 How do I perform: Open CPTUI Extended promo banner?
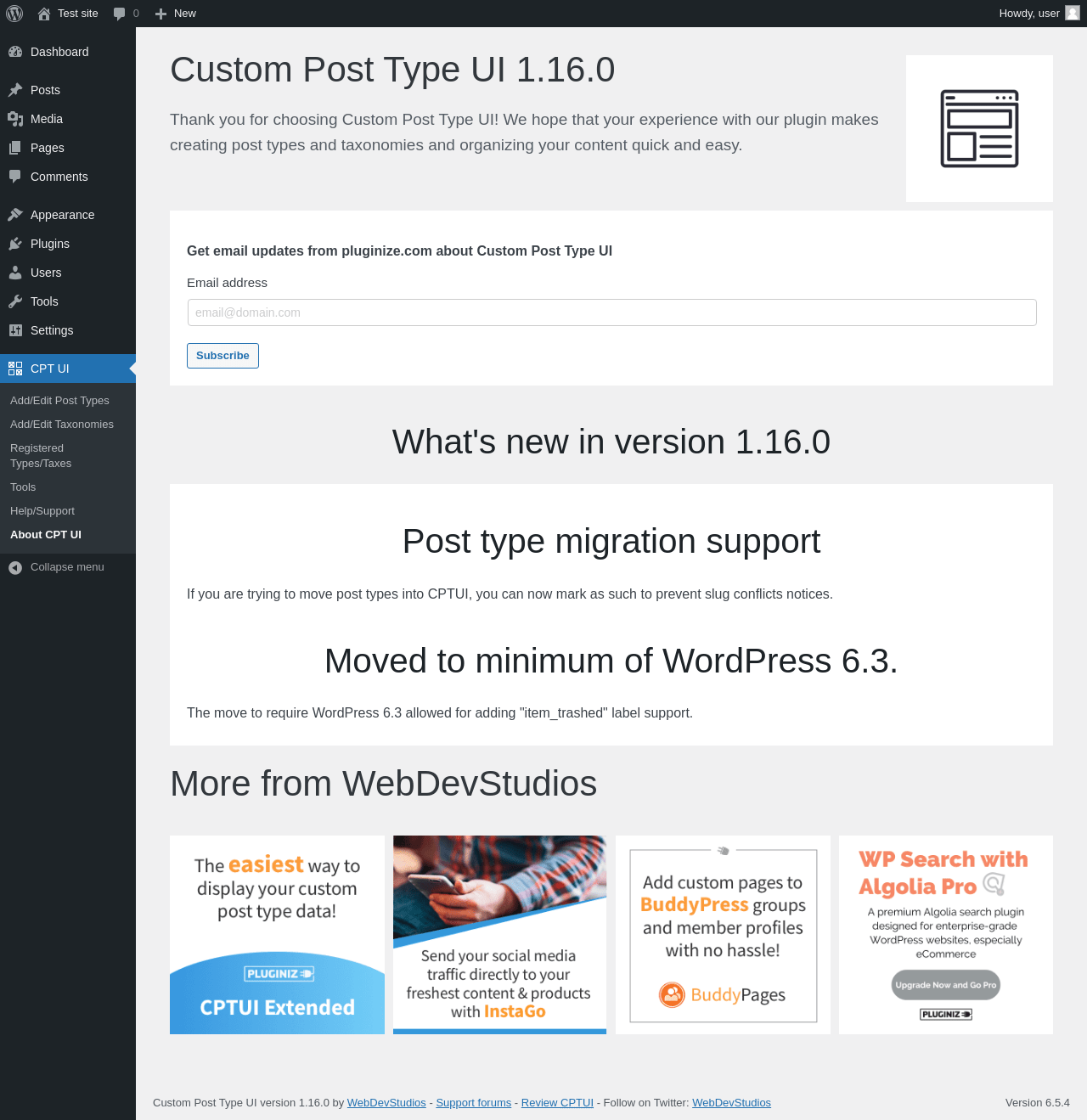pos(277,935)
